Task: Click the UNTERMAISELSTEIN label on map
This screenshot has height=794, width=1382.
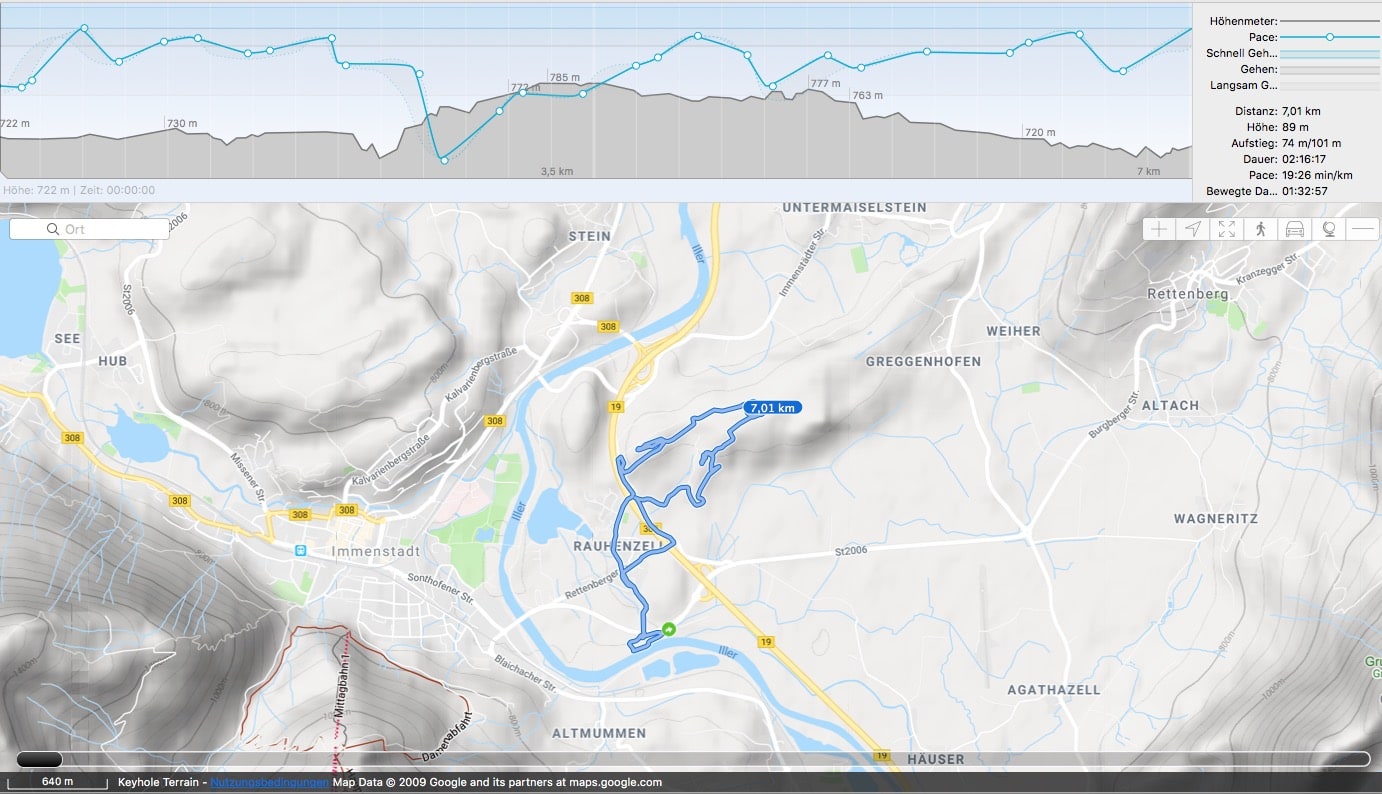Action: [854, 208]
